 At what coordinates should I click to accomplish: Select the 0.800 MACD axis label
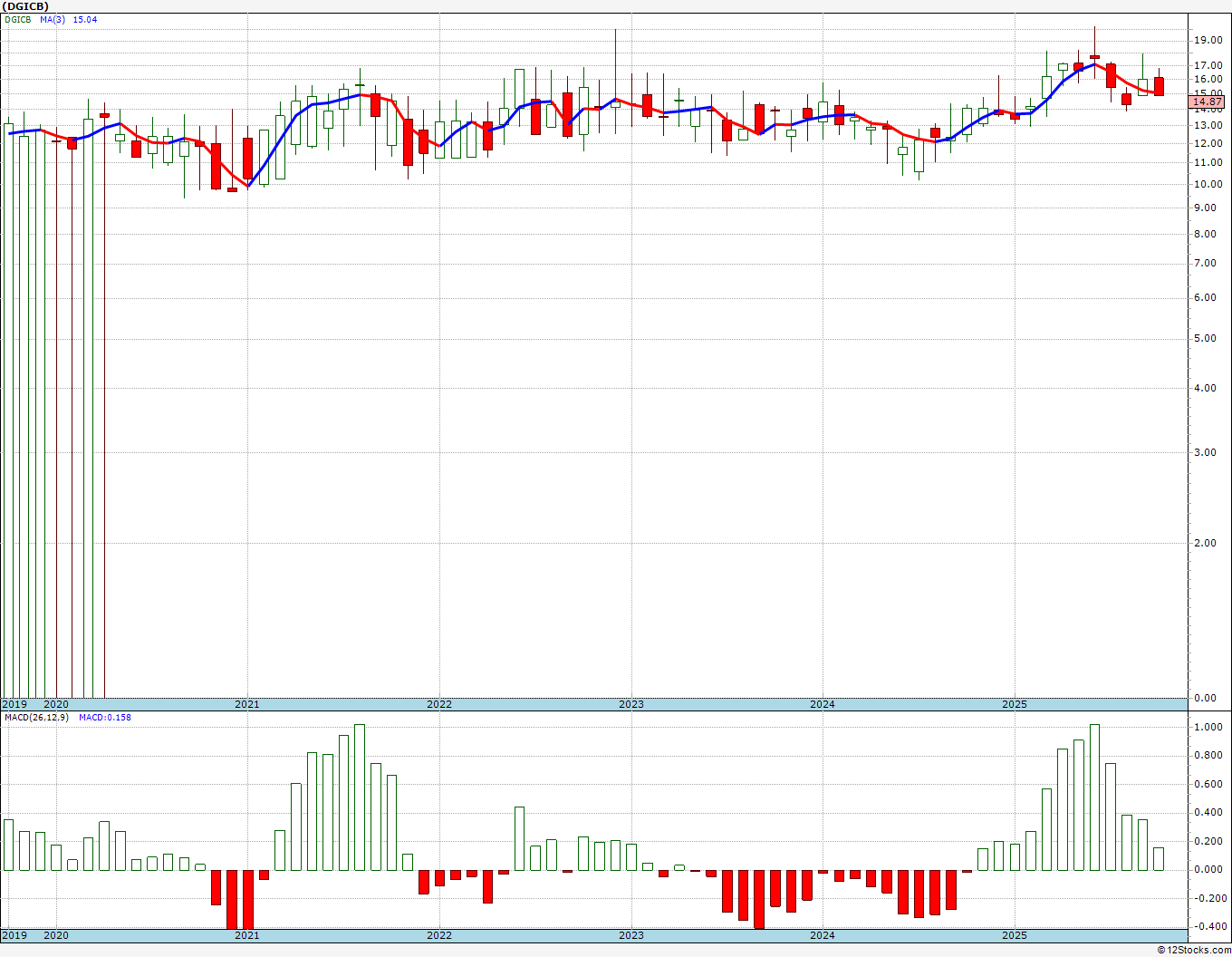click(1208, 756)
